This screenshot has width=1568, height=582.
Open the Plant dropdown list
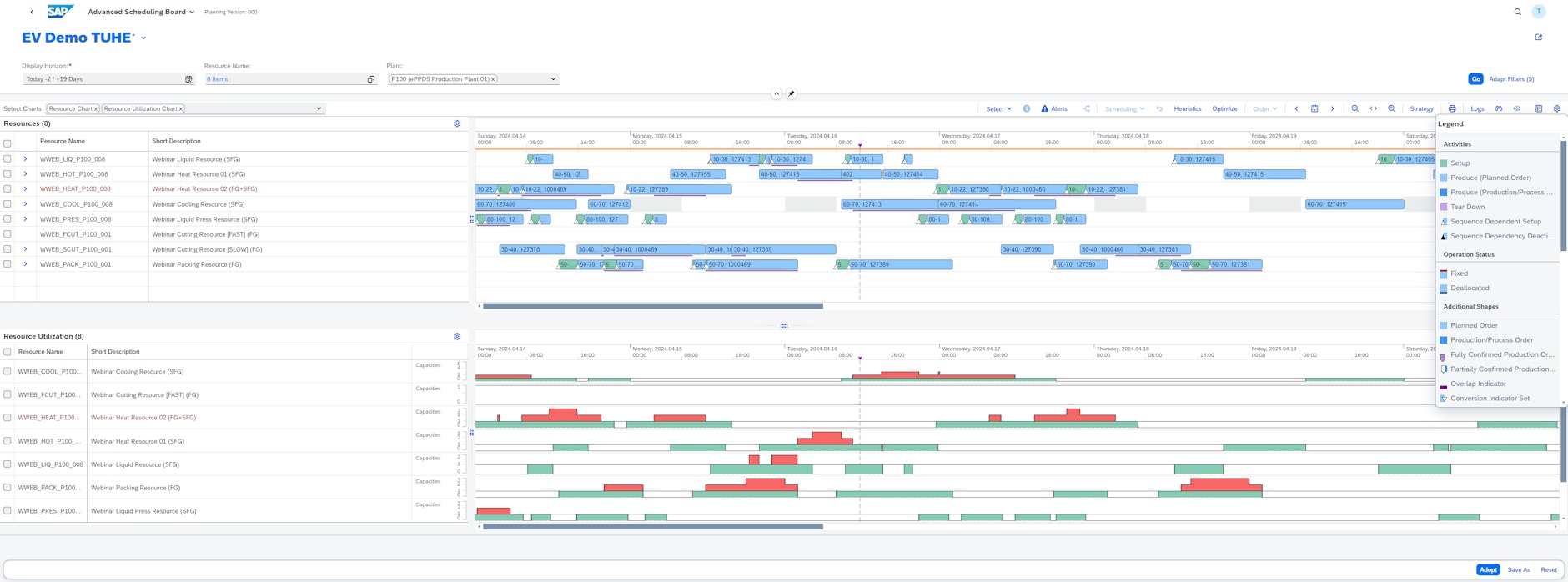point(552,79)
